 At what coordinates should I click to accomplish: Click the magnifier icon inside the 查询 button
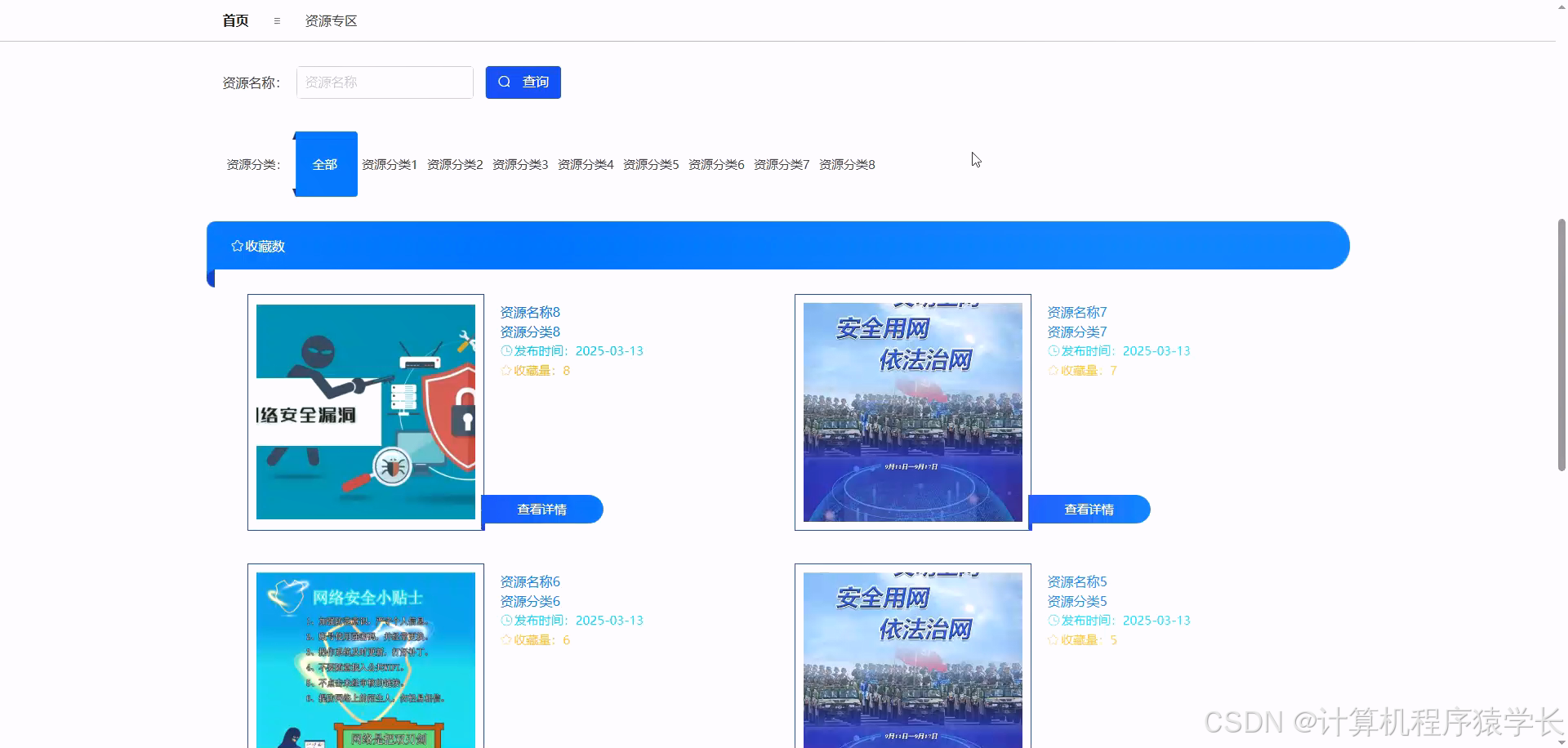tap(505, 82)
